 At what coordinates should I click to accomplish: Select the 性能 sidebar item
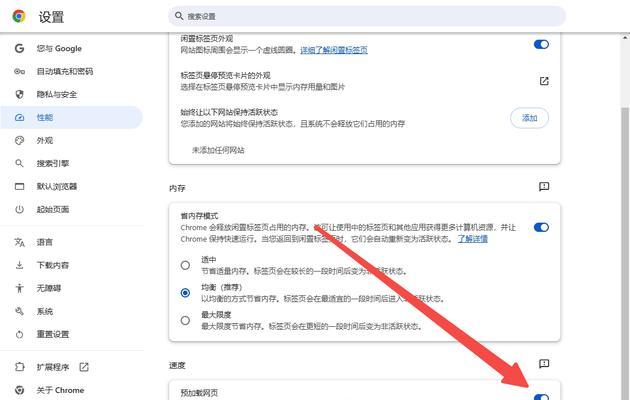pos(72,118)
